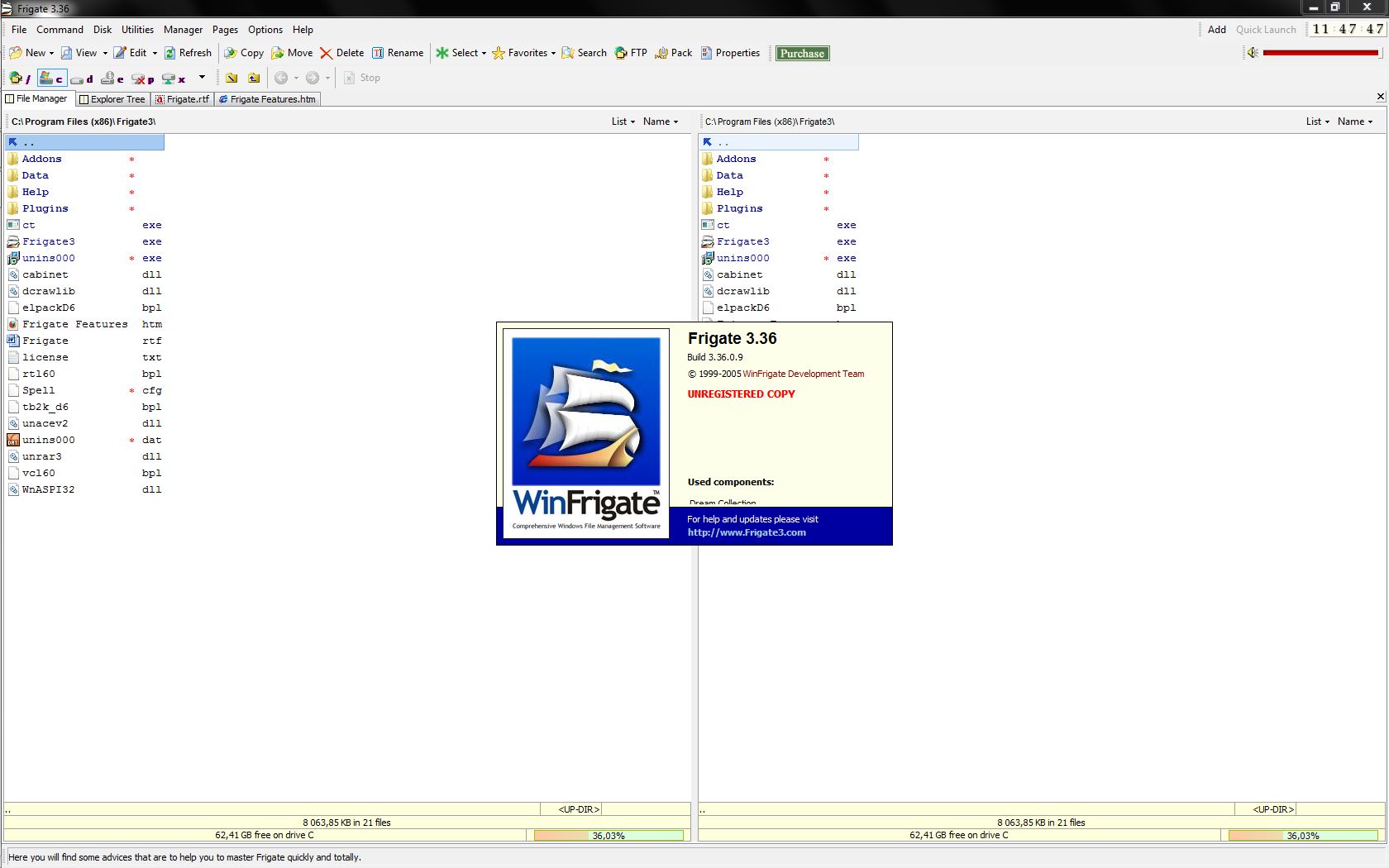
Task: Select drive d in drive bar
Action: 82,79
